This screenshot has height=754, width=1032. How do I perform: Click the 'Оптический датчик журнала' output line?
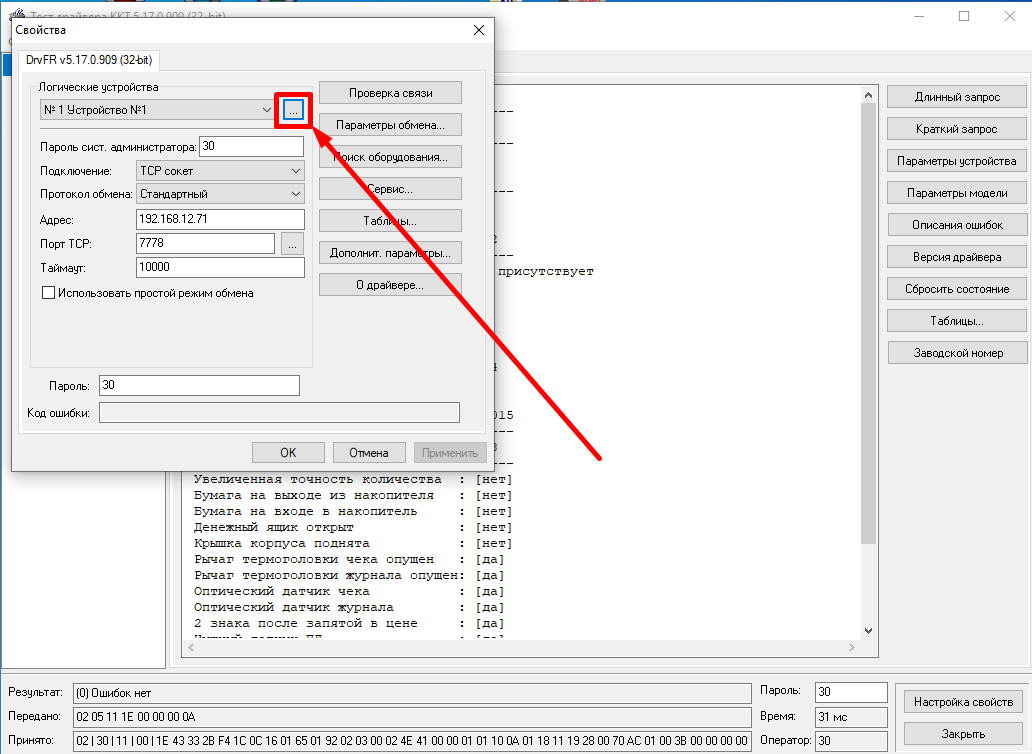click(349, 607)
